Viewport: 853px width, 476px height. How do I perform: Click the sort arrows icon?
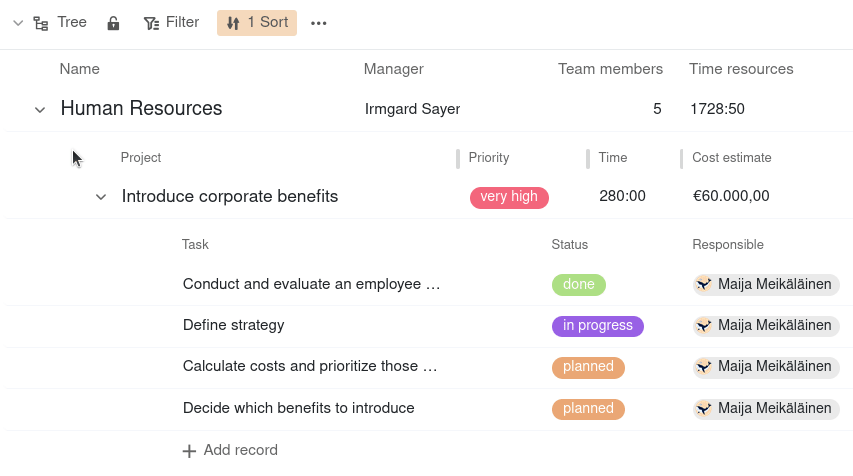click(233, 23)
